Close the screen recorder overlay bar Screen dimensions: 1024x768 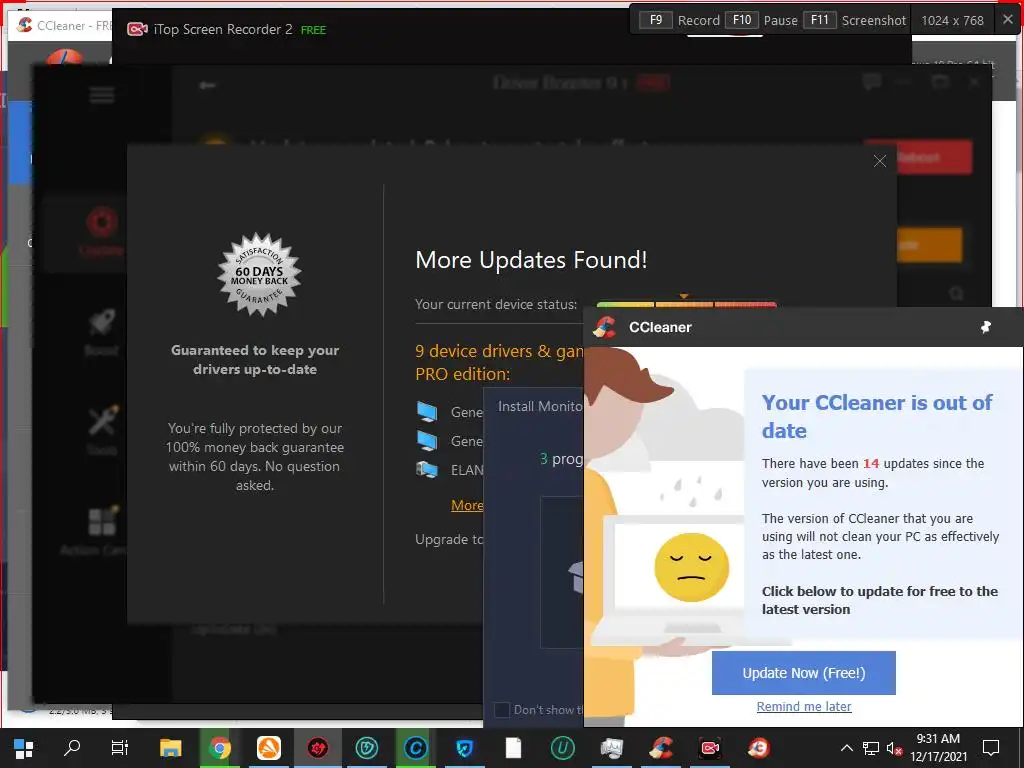[1008, 20]
